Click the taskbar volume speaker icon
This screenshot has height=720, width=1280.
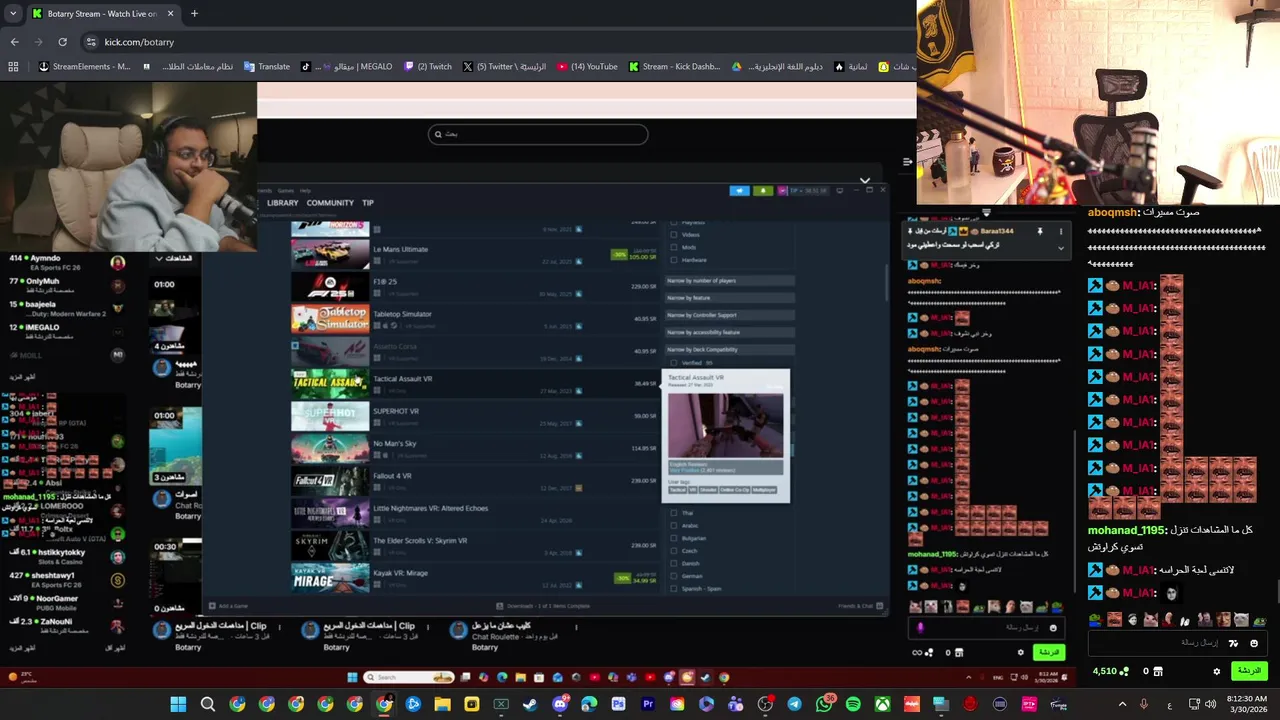tap(1211, 704)
